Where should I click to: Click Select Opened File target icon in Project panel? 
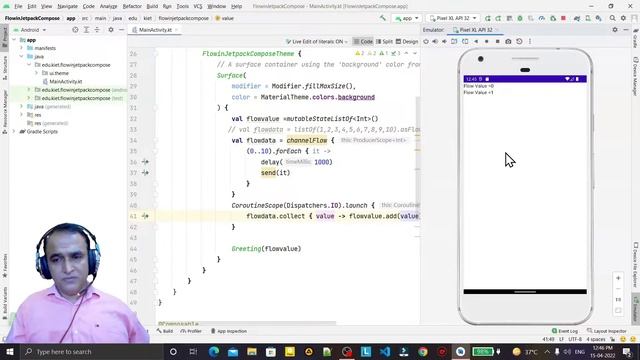point(75,30)
